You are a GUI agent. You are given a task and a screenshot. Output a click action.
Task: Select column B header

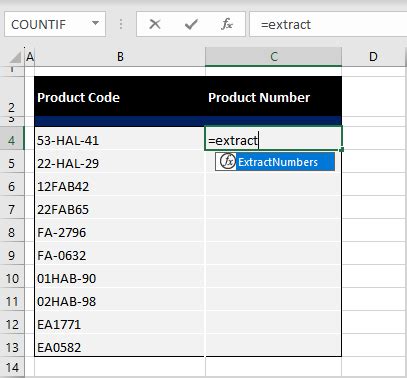pos(120,57)
